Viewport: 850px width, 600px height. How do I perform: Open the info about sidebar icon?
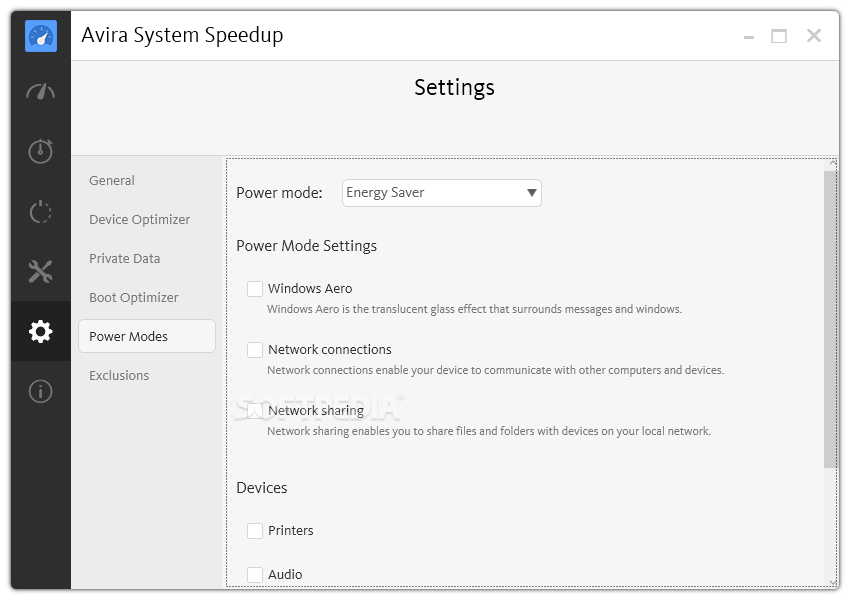point(41,391)
